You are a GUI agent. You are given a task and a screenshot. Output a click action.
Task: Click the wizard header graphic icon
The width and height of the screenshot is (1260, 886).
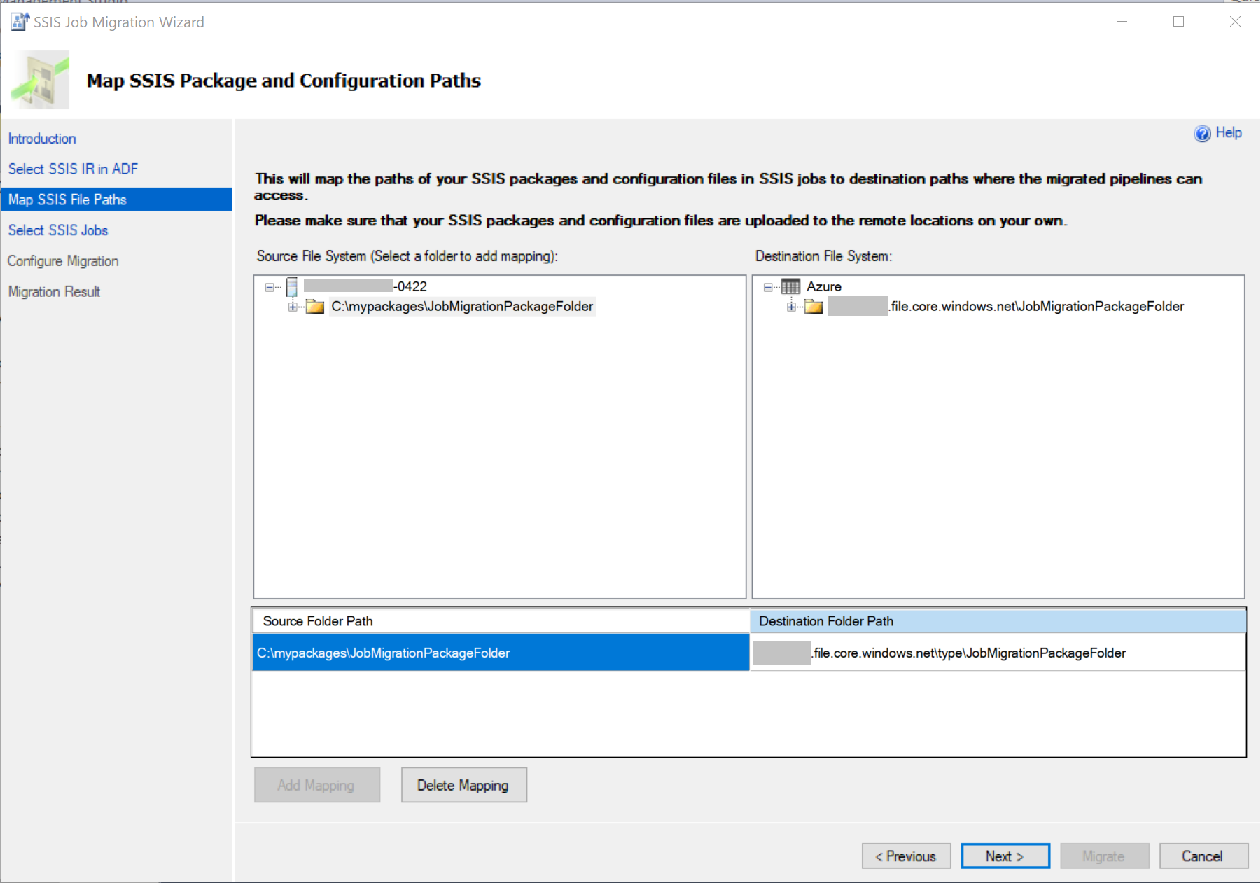(x=40, y=80)
